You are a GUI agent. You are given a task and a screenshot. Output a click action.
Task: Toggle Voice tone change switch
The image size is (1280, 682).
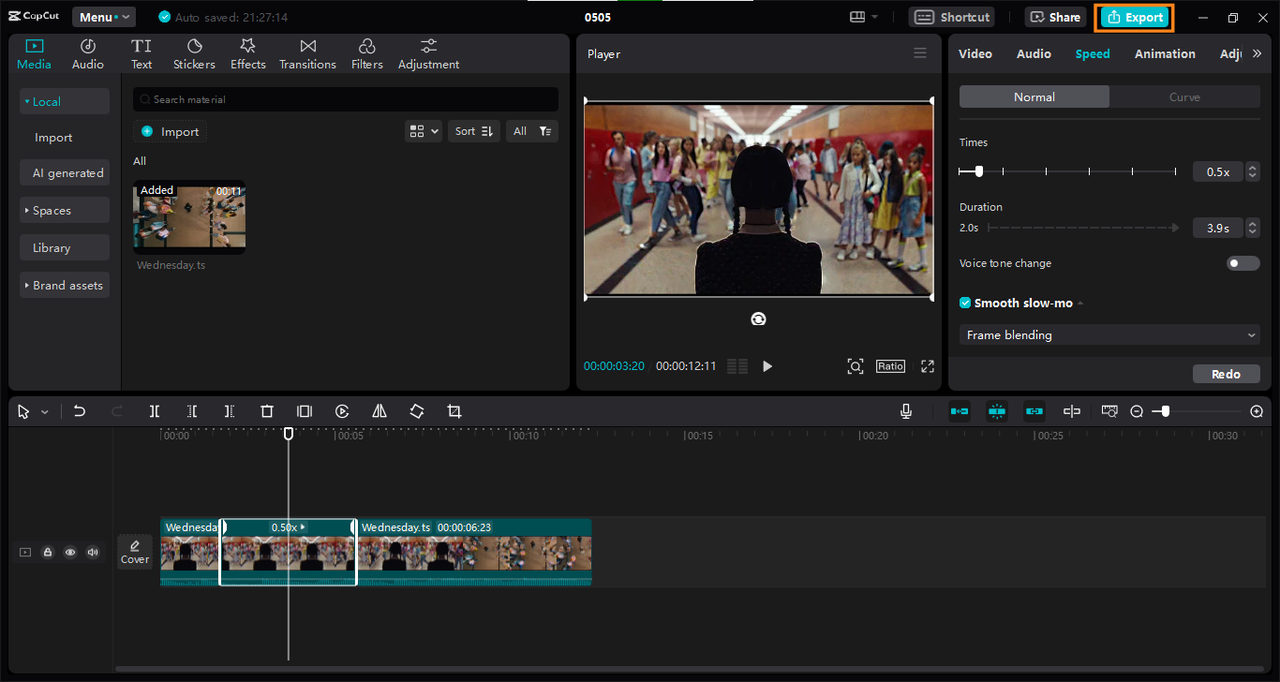coord(1244,263)
